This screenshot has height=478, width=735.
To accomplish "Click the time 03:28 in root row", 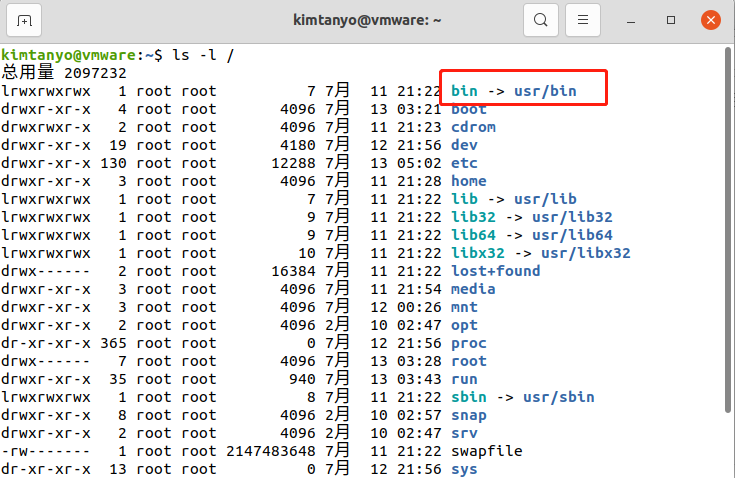I will (420, 361).
